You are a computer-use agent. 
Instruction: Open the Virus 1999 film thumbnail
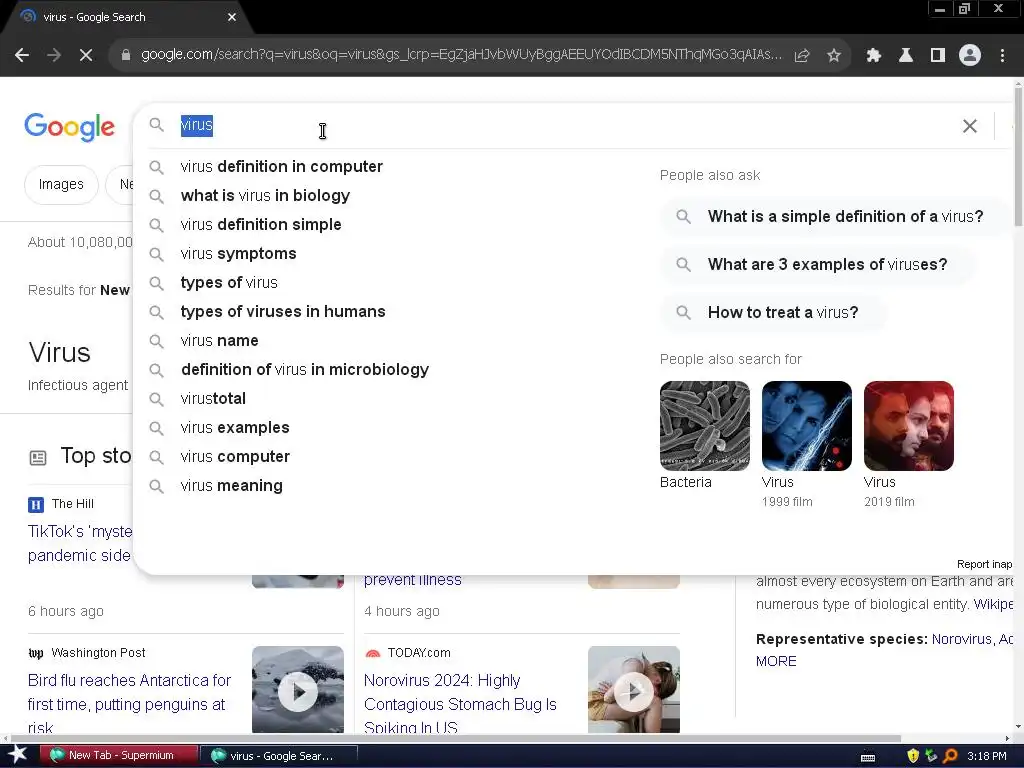pos(807,426)
